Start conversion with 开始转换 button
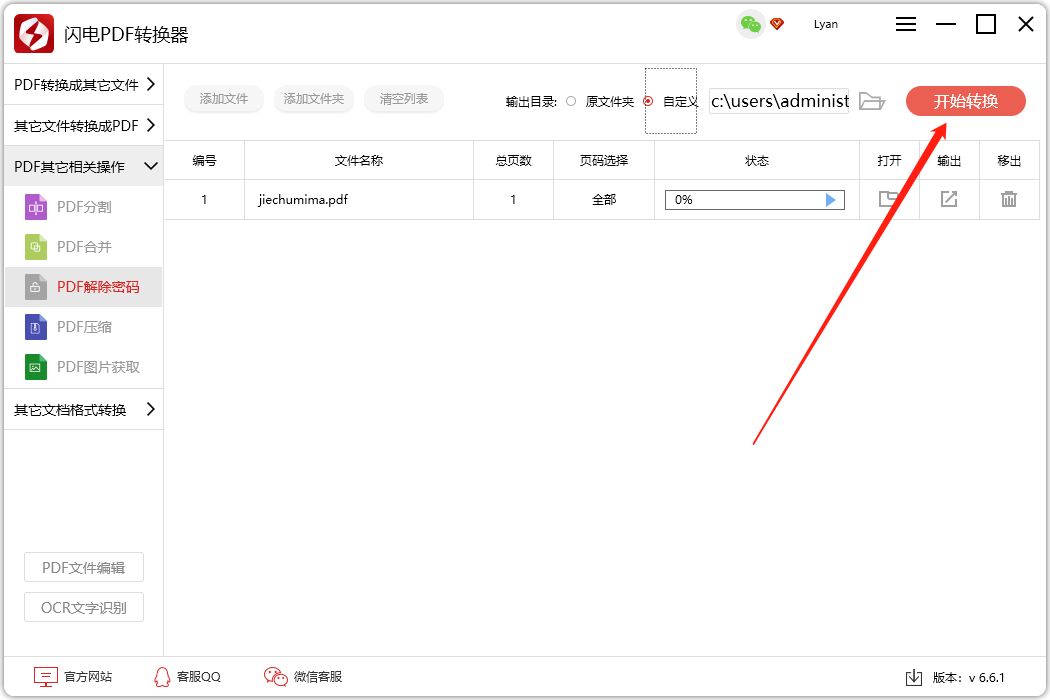 (966, 101)
